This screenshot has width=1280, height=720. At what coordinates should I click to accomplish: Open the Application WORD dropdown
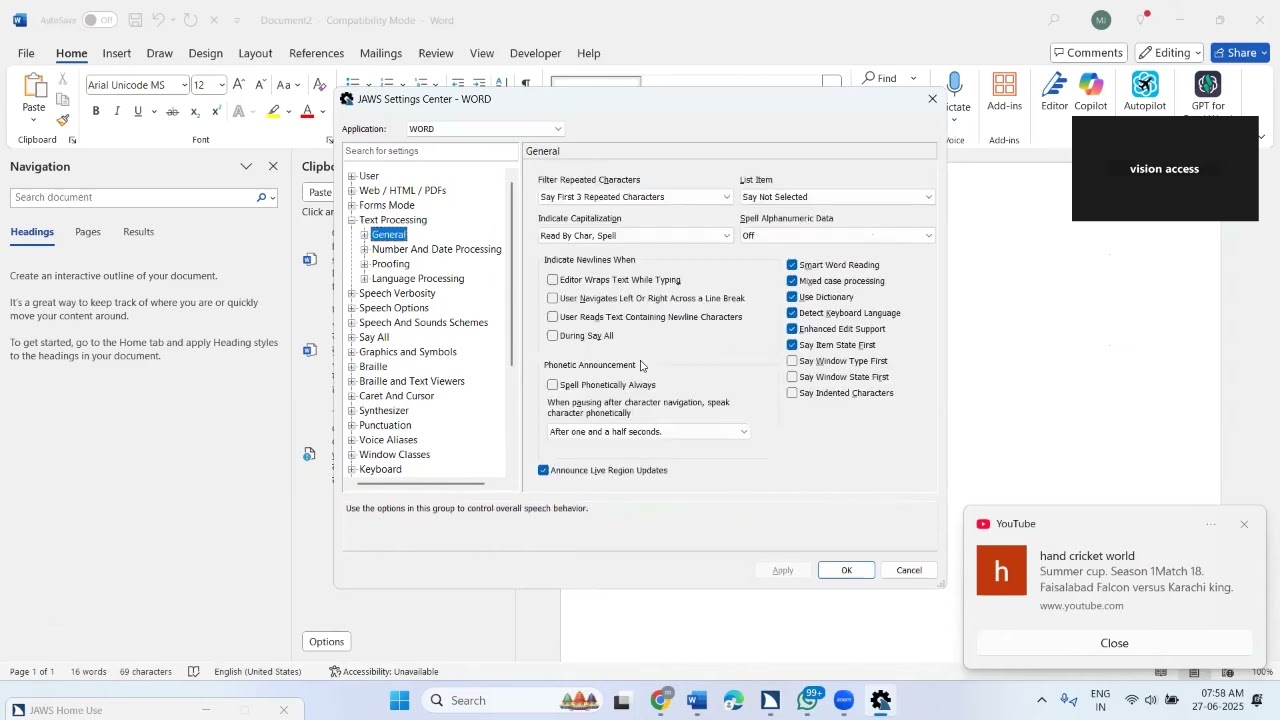click(486, 129)
